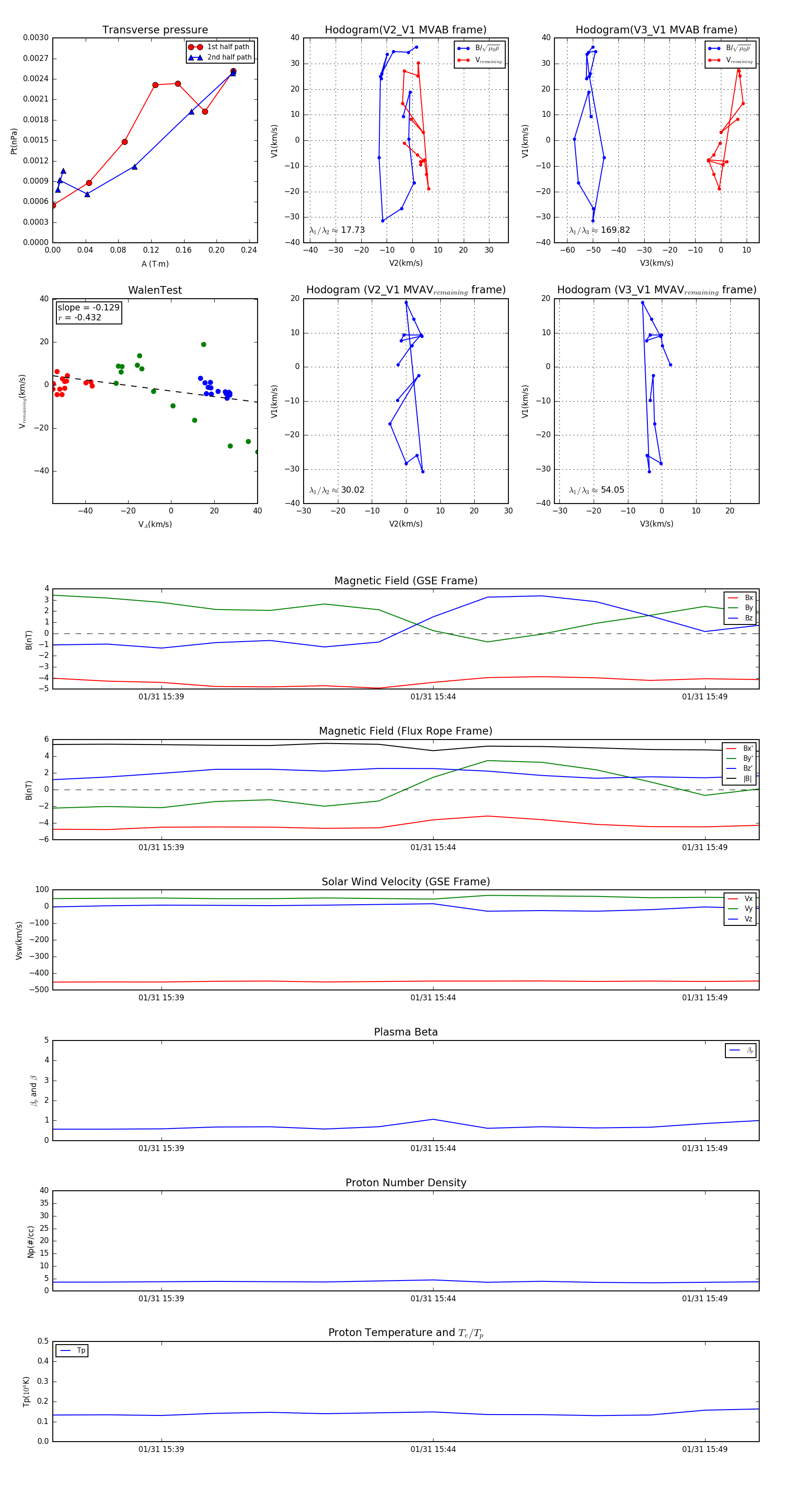Click the '2nd half path' legend entry

click(220, 57)
